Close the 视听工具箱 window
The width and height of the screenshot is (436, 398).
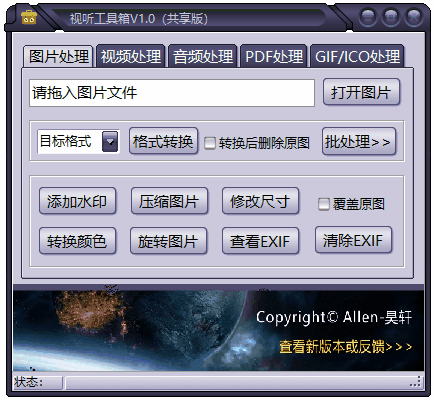414,17
